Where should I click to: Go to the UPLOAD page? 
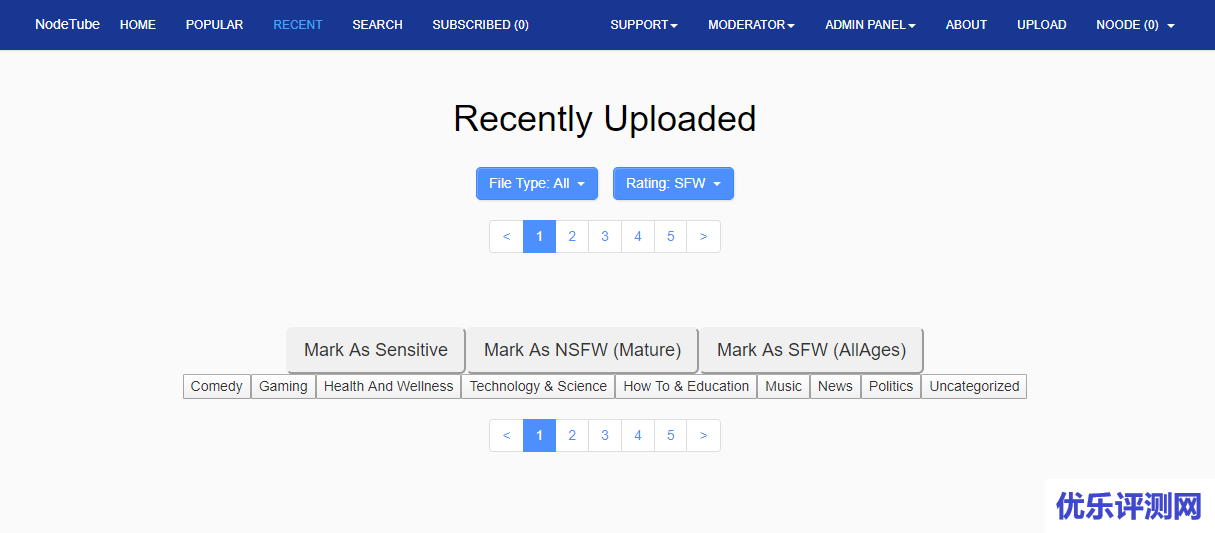click(1042, 25)
